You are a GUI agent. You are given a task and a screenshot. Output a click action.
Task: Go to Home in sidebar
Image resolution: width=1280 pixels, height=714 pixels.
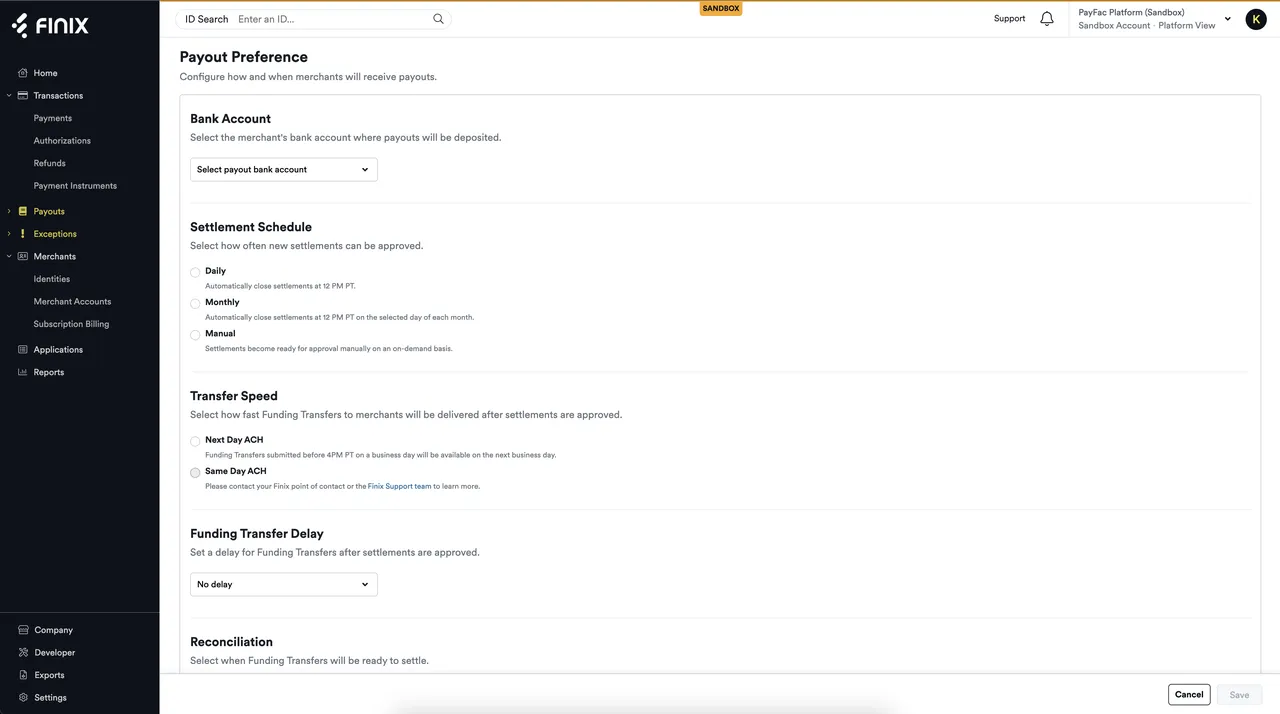pyautogui.click(x=45, y=73)
